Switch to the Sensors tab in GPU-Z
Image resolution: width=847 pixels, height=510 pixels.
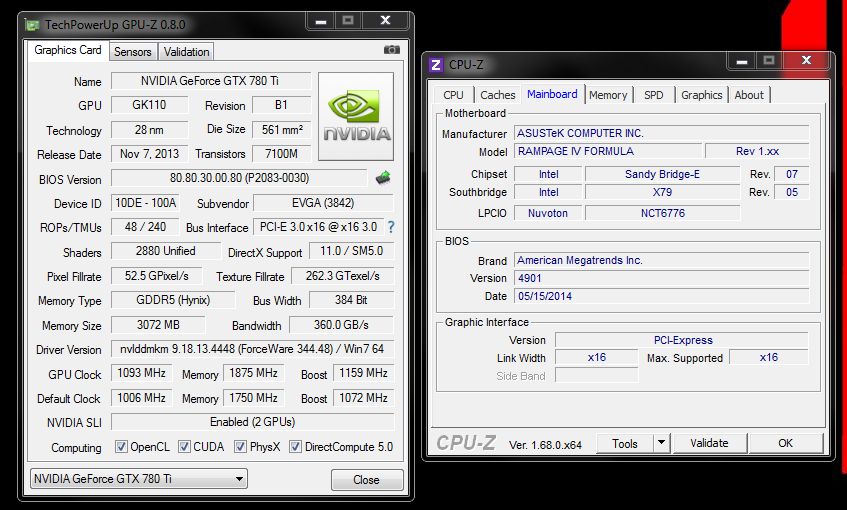point(132,52)
